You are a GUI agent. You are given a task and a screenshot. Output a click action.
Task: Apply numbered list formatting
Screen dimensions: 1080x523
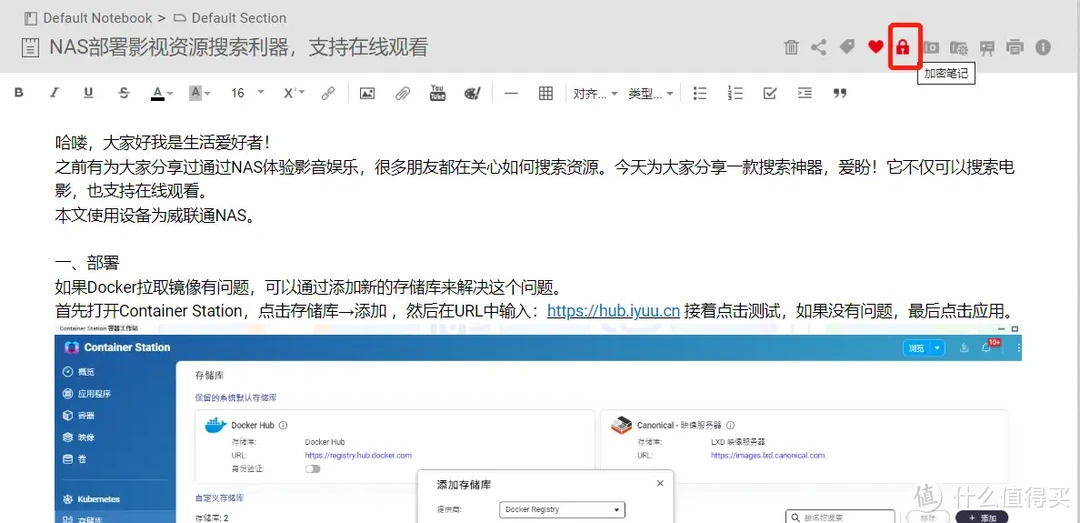735,93
